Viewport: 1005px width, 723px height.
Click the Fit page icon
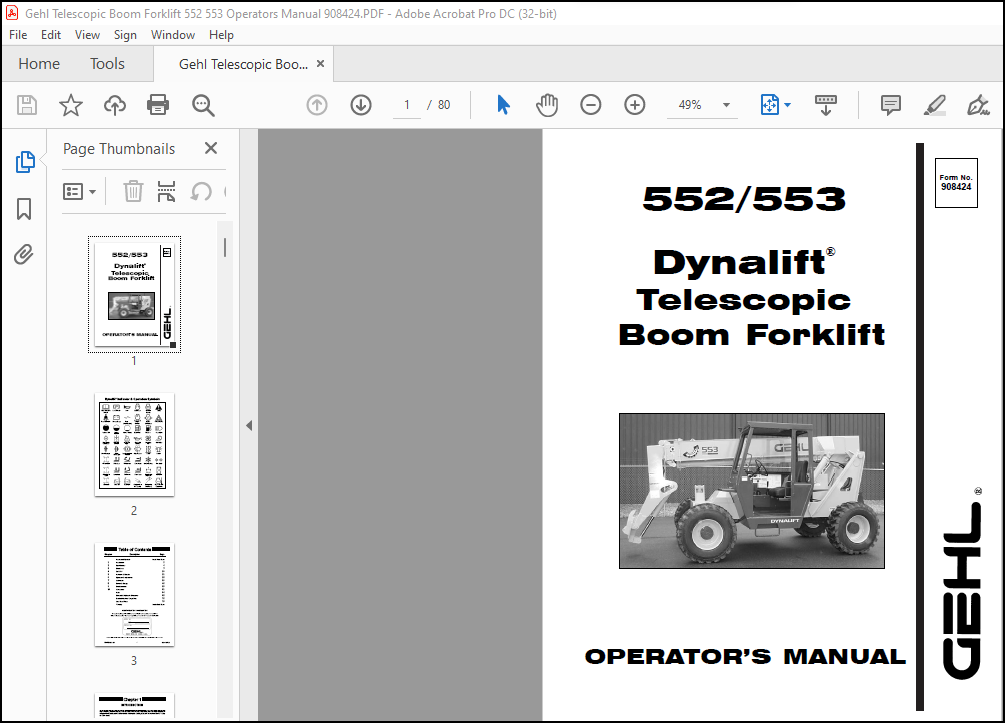(769, 105)
